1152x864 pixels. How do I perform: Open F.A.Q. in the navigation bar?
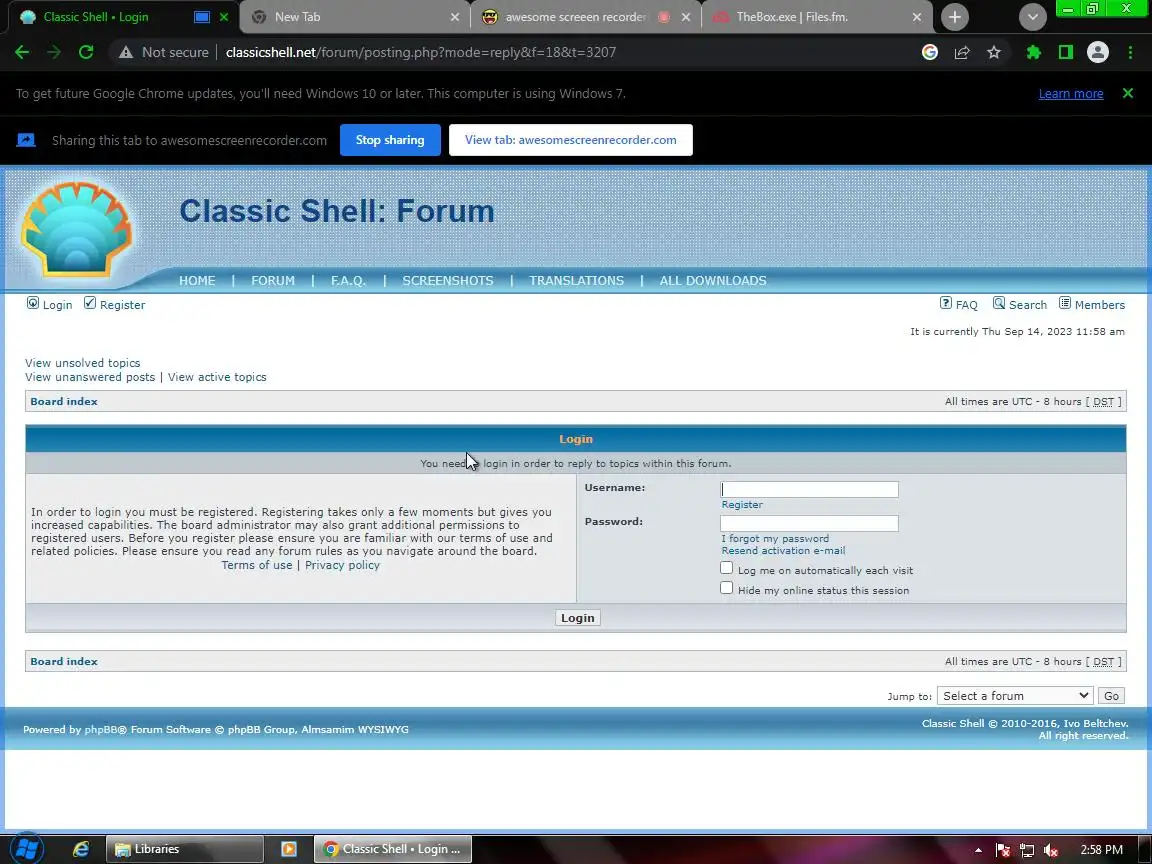coord(348,281)
